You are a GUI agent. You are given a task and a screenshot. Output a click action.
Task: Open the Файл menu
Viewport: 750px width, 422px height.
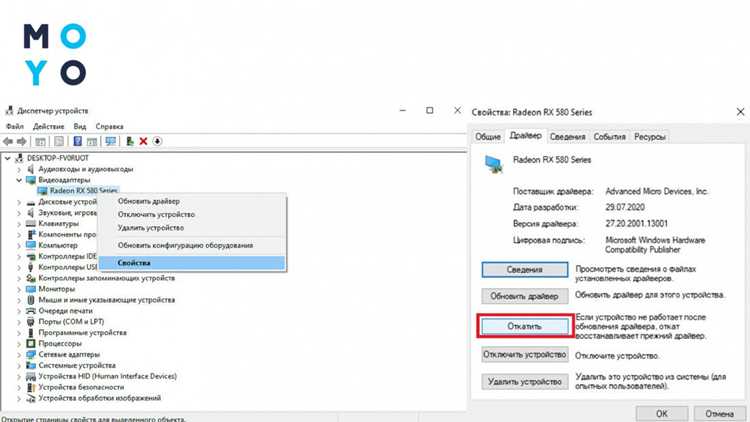(15, 126)
